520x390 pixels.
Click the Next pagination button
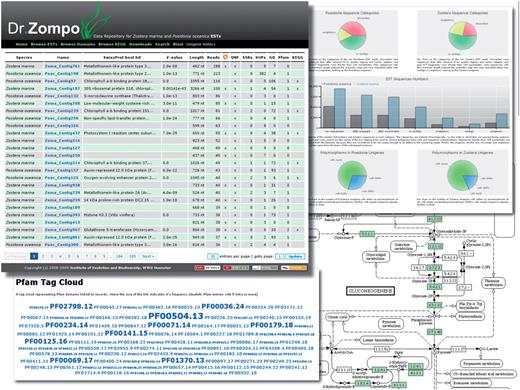click(148, 256)
